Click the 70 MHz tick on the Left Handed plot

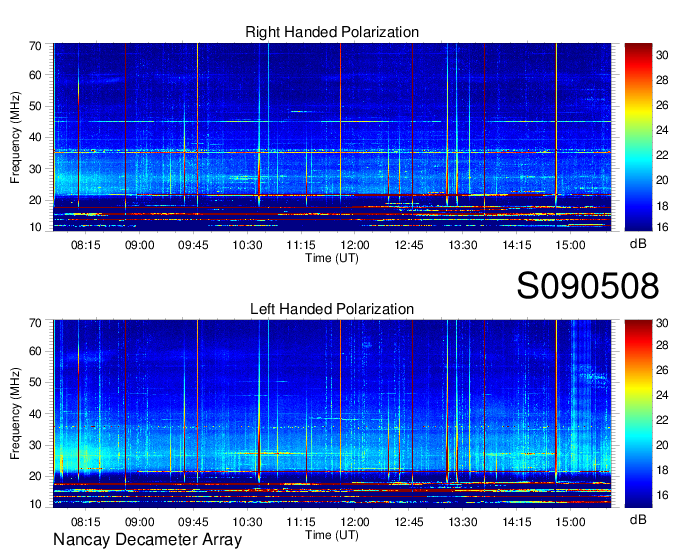click(x=35, y=323)
